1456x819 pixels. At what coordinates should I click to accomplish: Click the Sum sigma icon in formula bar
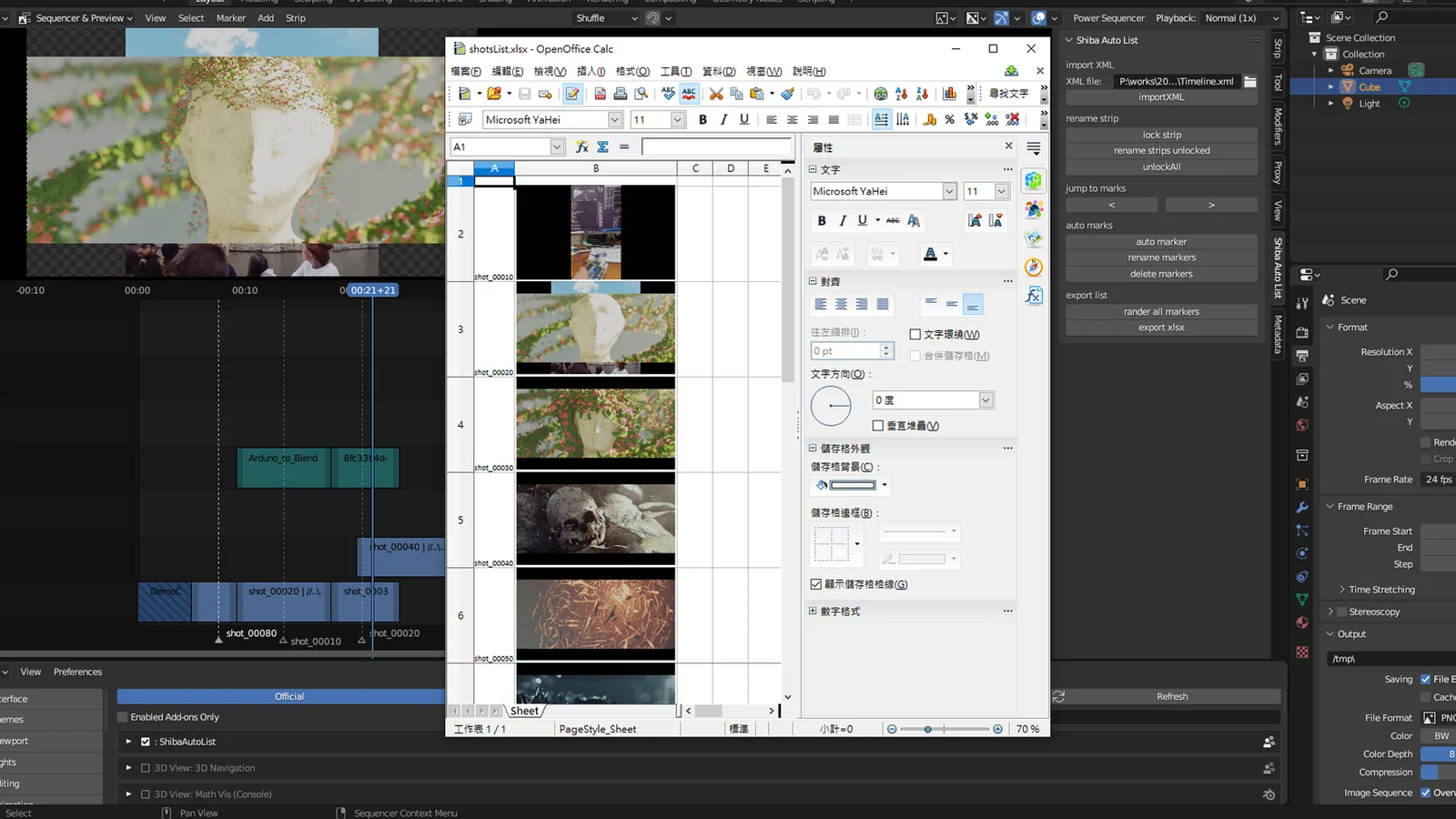602,147
